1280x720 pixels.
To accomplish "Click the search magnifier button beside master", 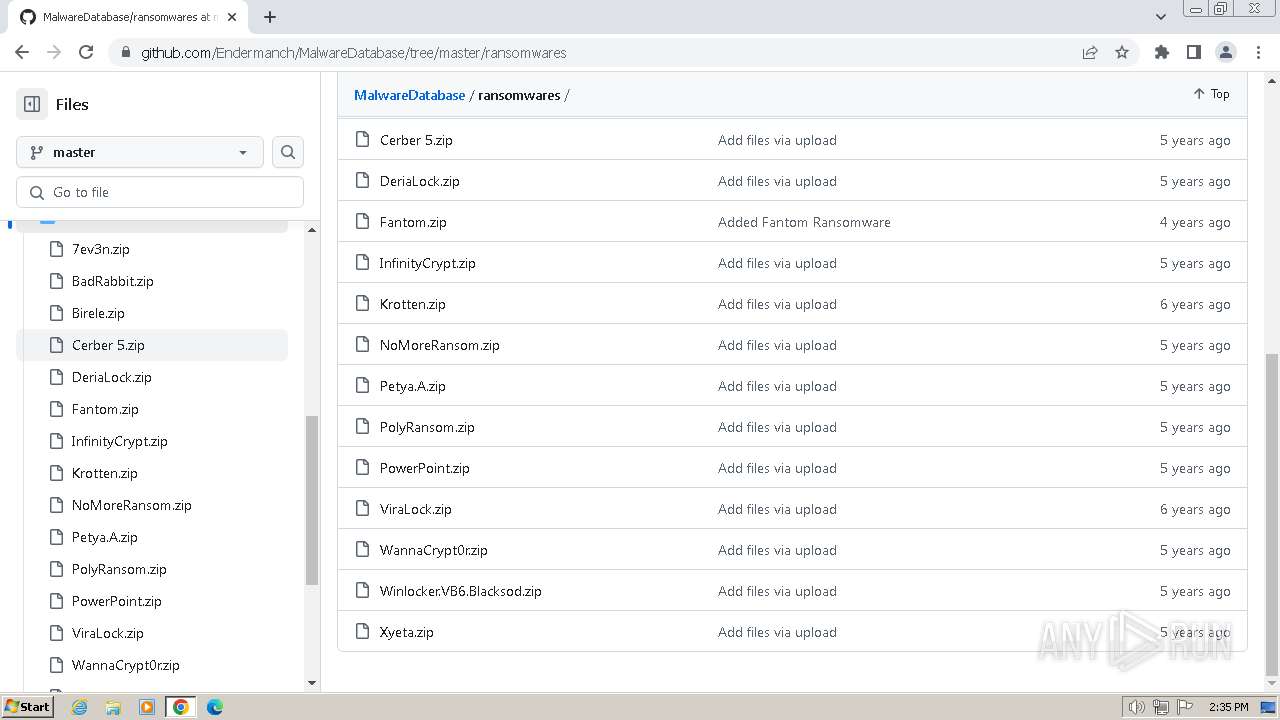I will click(288, 152).
